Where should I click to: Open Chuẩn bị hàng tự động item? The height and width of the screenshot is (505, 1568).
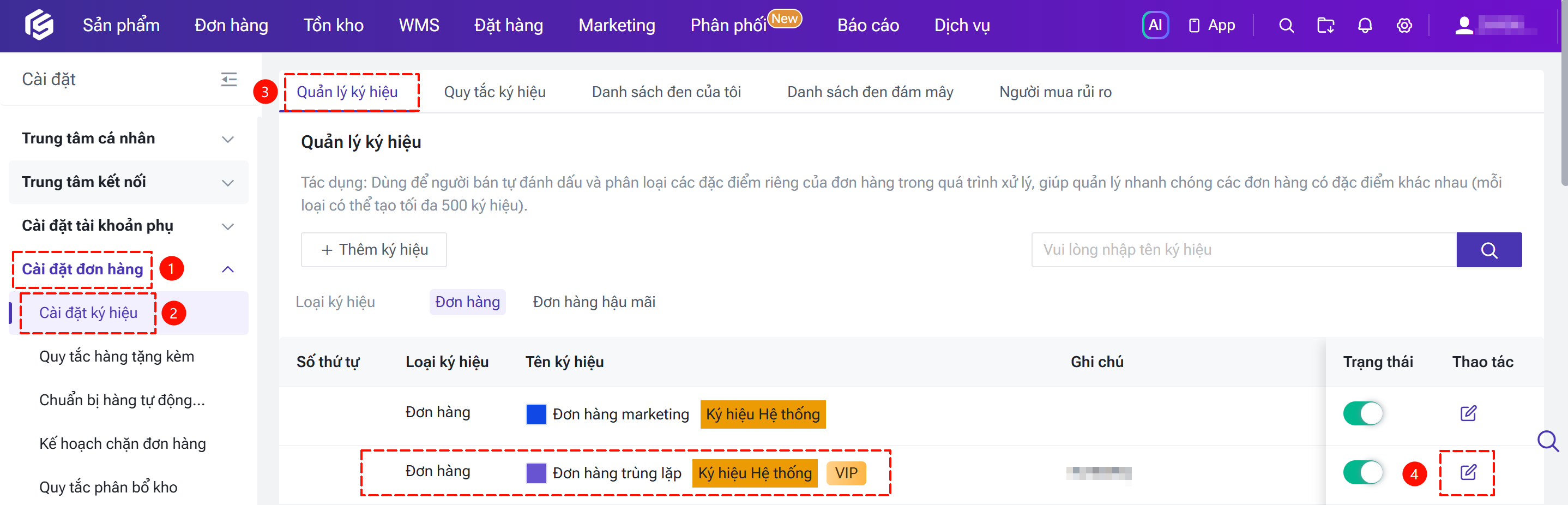[x=122, y=400]
